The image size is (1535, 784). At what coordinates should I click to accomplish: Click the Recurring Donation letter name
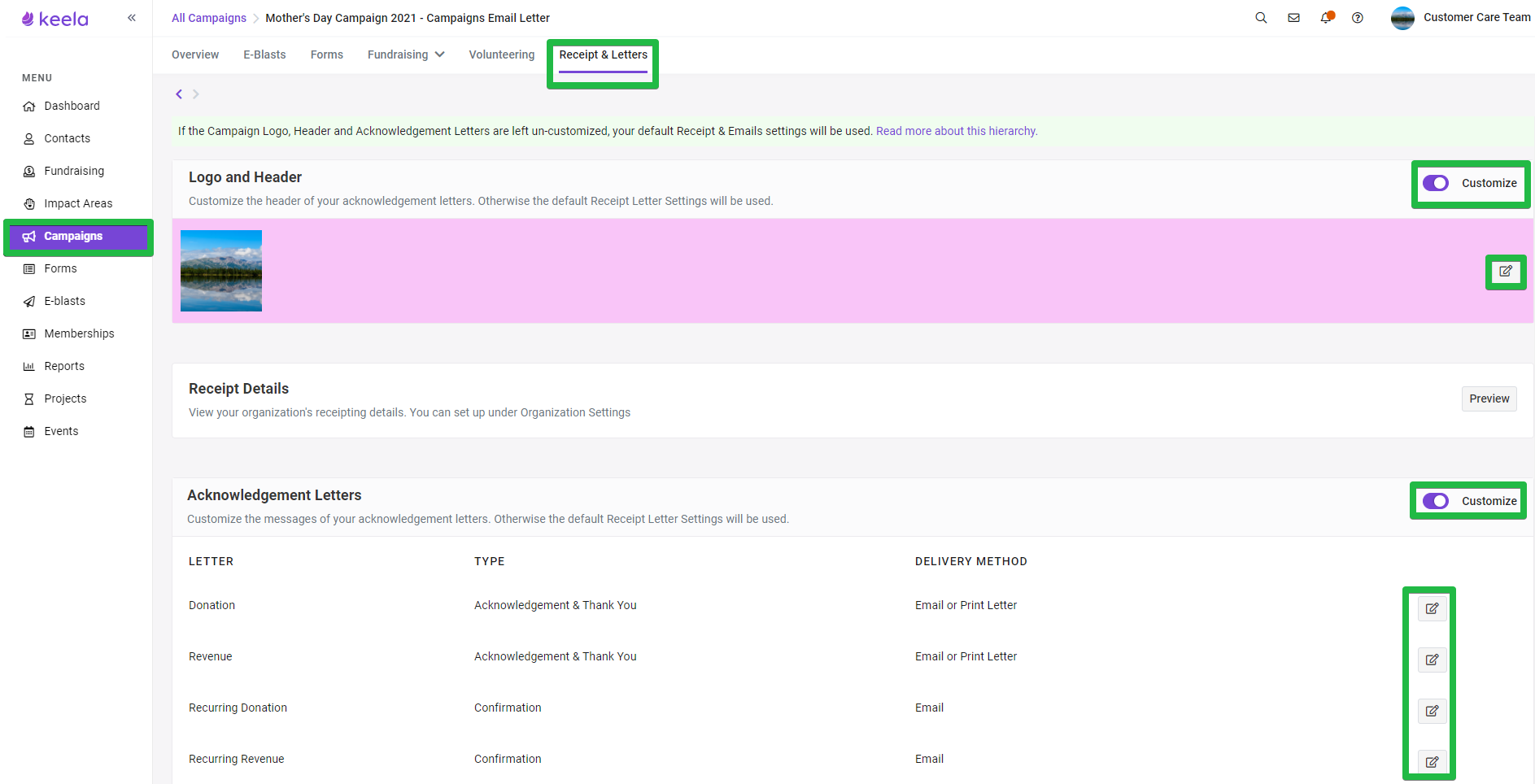click(238, 708)
